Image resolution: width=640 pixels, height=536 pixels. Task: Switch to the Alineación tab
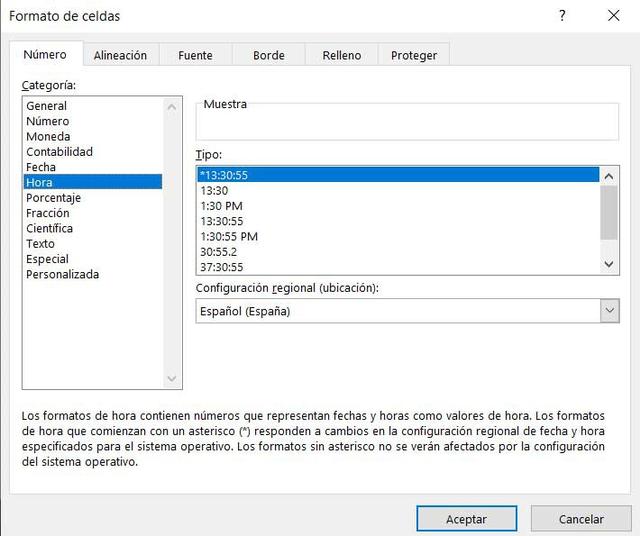(x=120, y=55)
